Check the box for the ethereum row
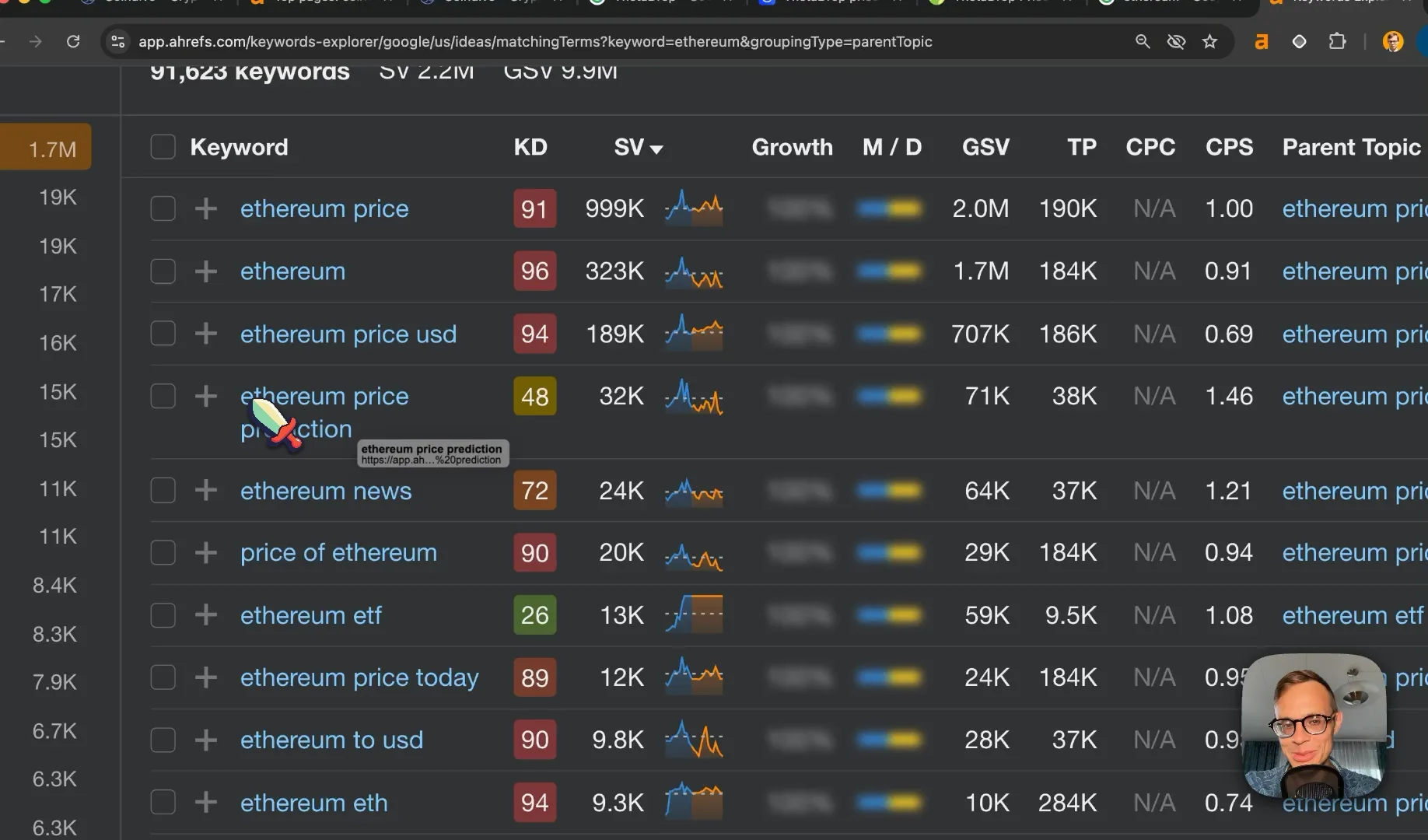The width and height of the screenshot is (1428, 840). (163, 271)
